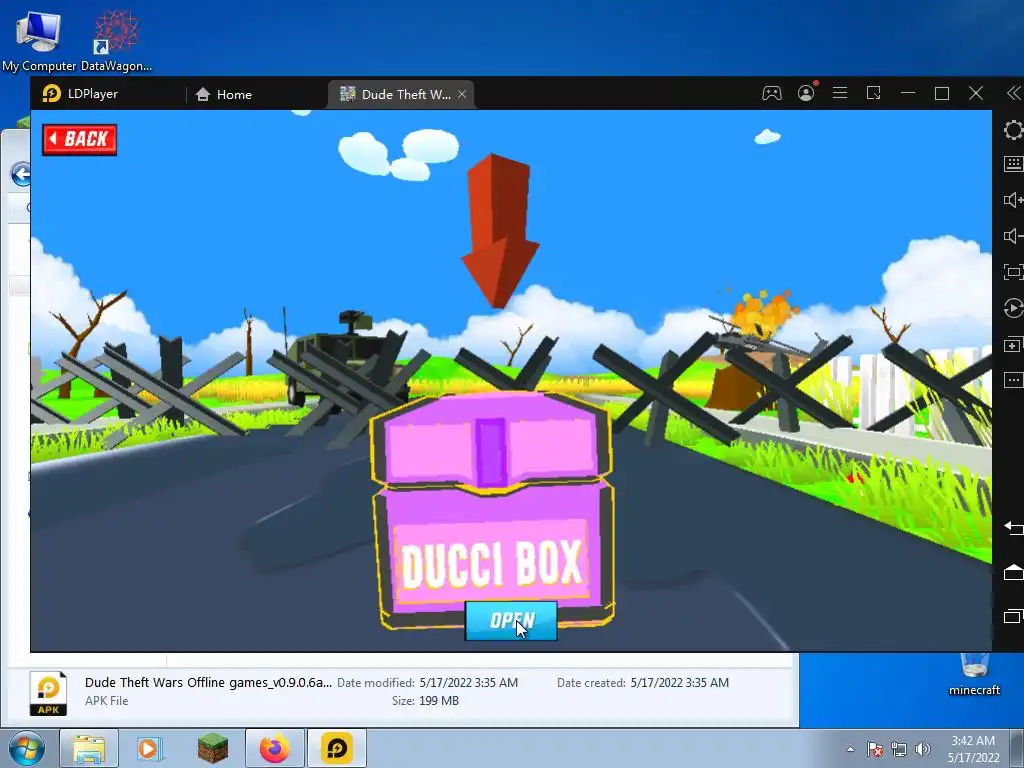Image resolution: width=1024 pixels, height=768 pixels.
Task: Tap the Android recent apps sidebar icon
Action: tap(1014, 616)
